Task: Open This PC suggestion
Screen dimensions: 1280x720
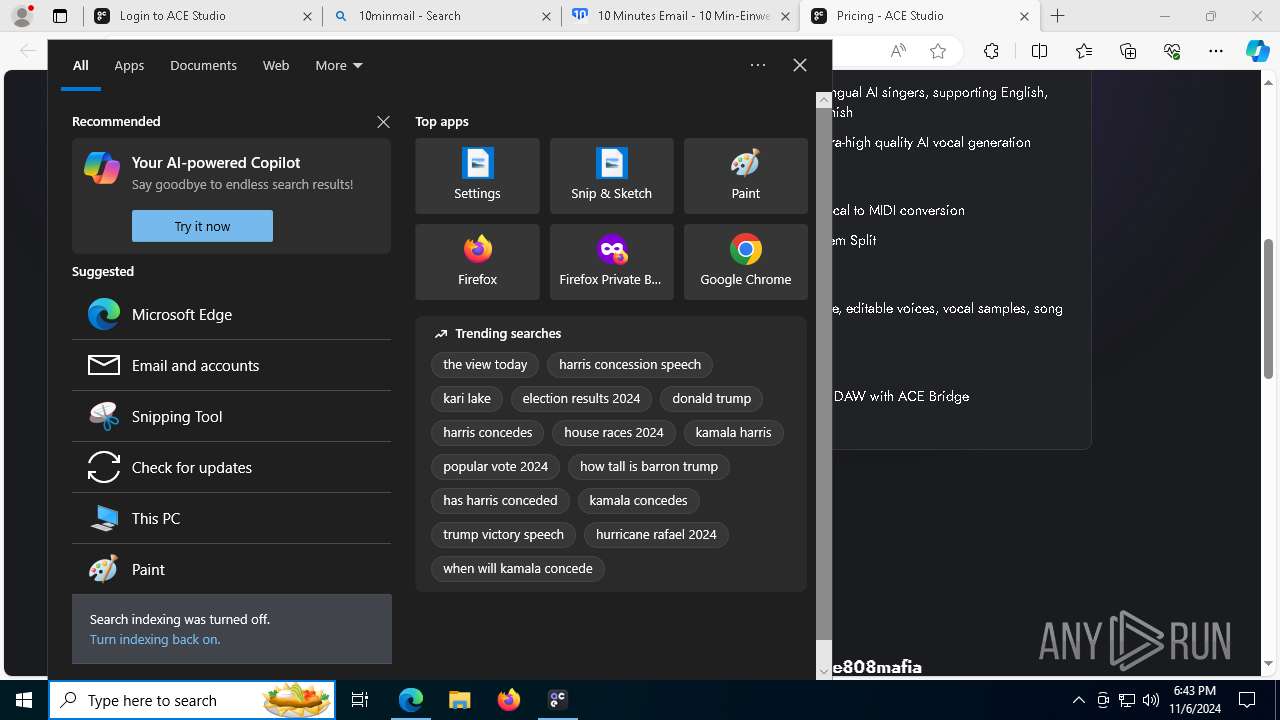Action: pos(231,518)
